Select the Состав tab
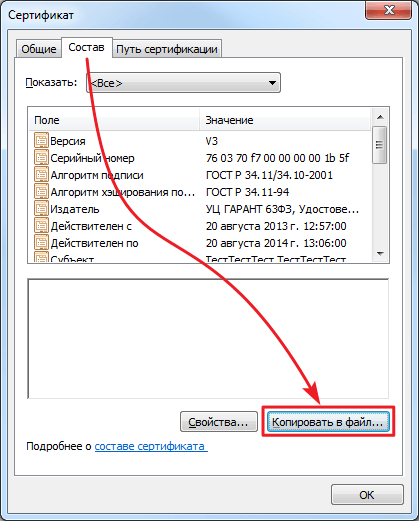The image size is (419, 521). click(86, 47)
